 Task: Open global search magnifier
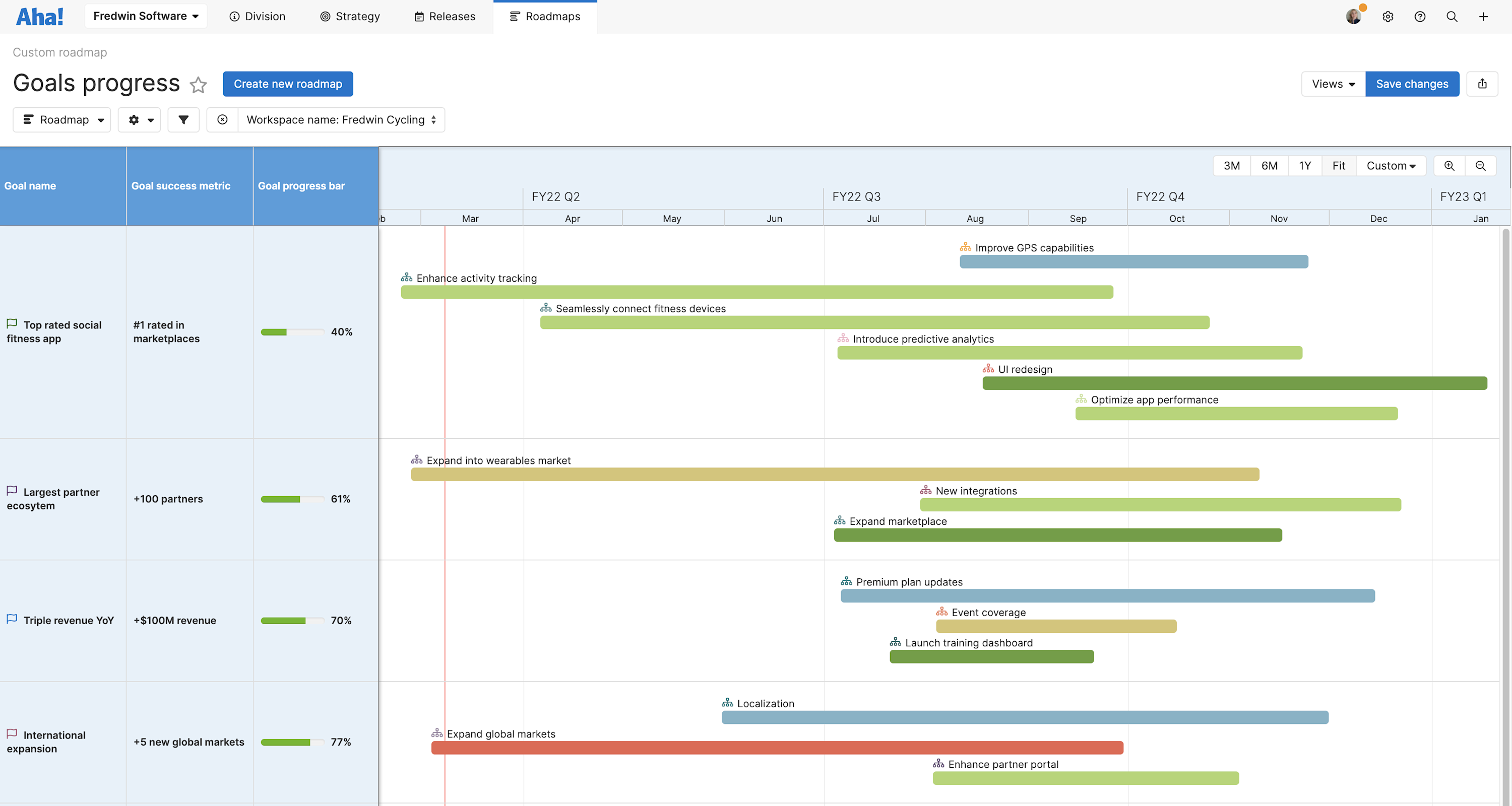[1452, 17]
